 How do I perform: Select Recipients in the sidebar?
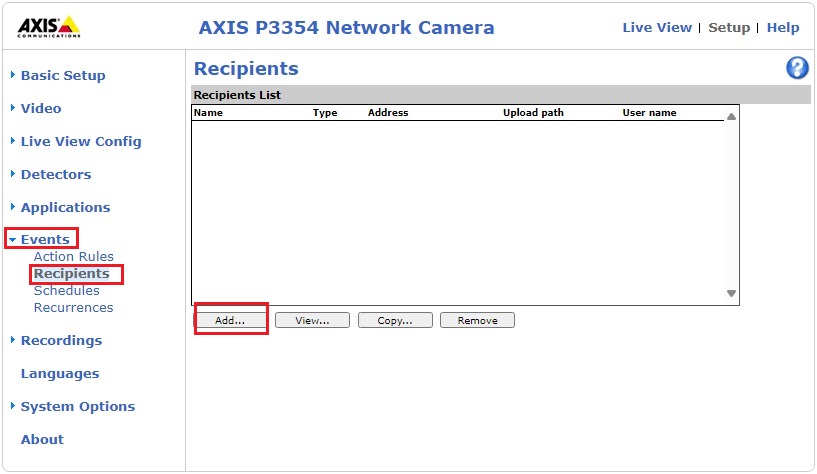pos(71,274)
